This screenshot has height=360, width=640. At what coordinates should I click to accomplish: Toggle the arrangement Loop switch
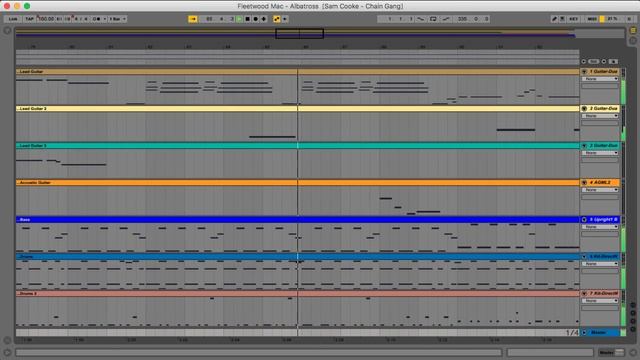pos(433,19)
